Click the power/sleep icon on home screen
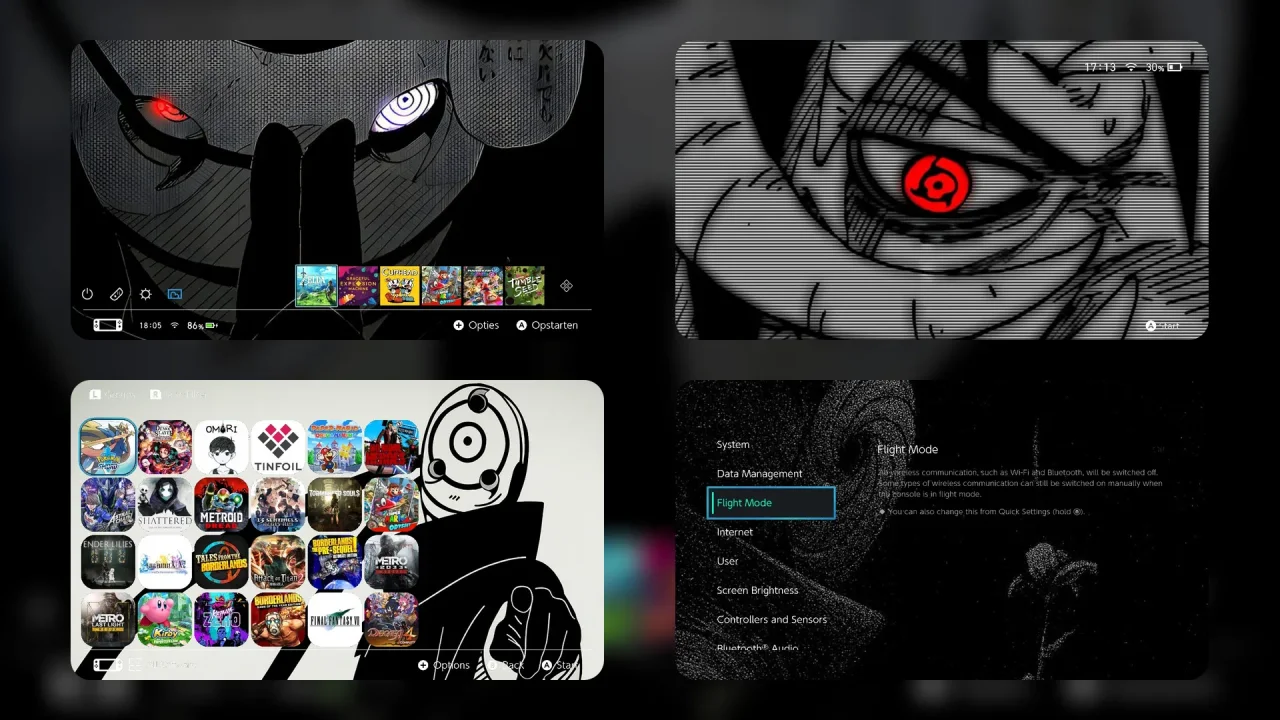Image resolution: width=1280 pixels, height=720 pixels. (x=87, y=293)
